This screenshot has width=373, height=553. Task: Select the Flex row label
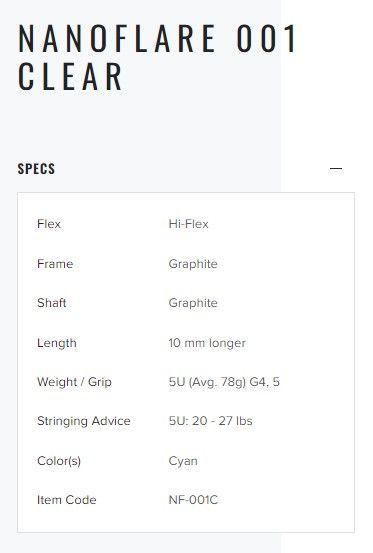(49, 224)
